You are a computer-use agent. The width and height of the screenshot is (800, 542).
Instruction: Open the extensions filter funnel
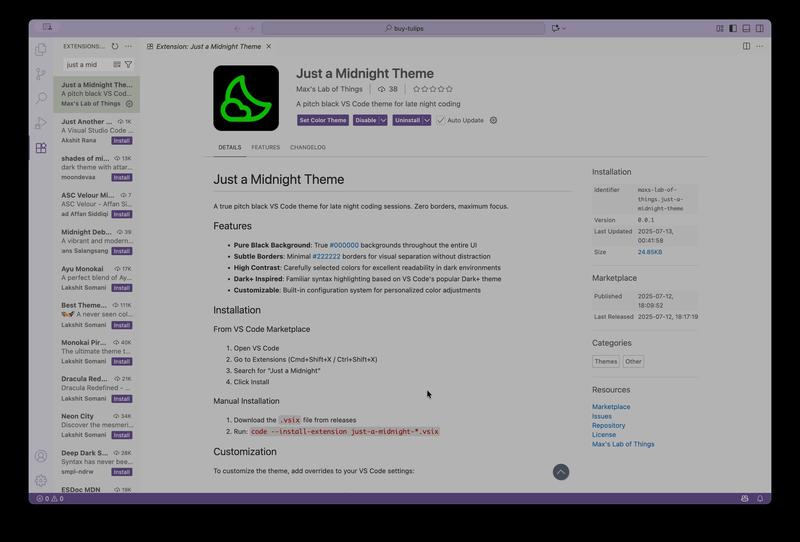point(129,65)
